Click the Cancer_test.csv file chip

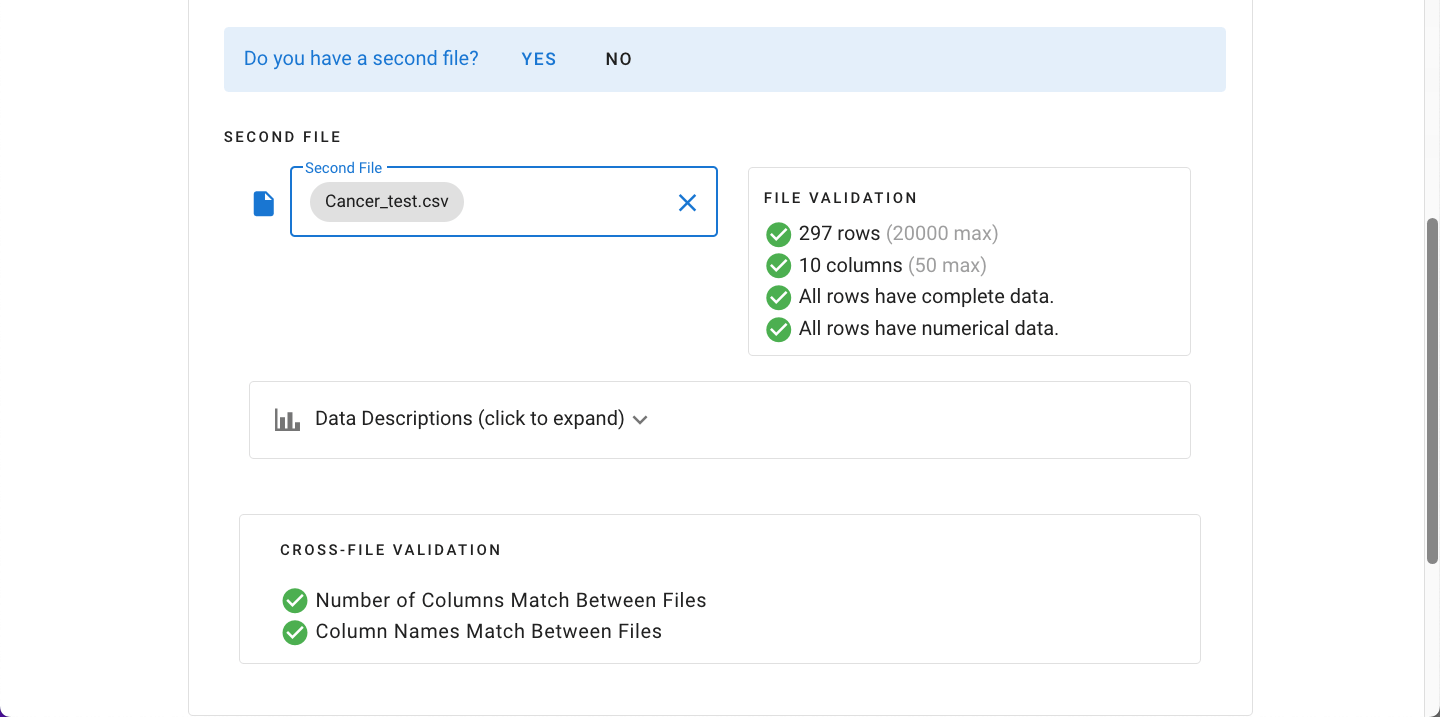coord(387,202)
